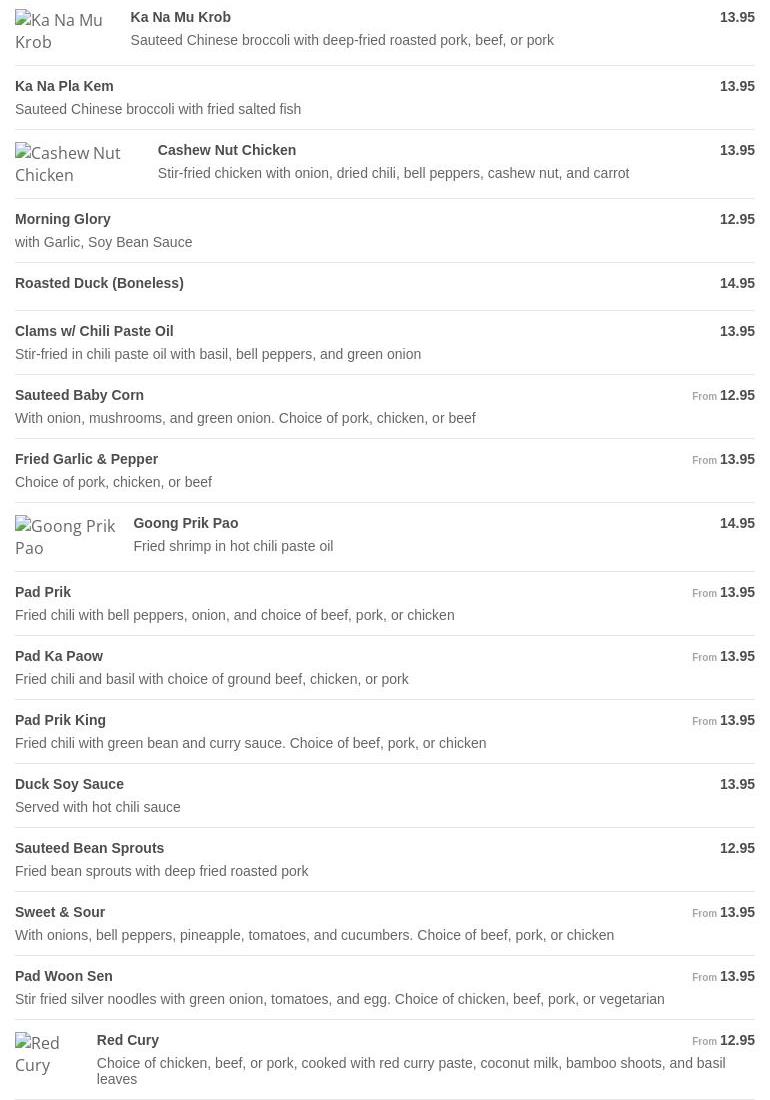This screenshot has height=1100, width=770.
Task: Click Pad Prik King item title
Action: (60, 720)
